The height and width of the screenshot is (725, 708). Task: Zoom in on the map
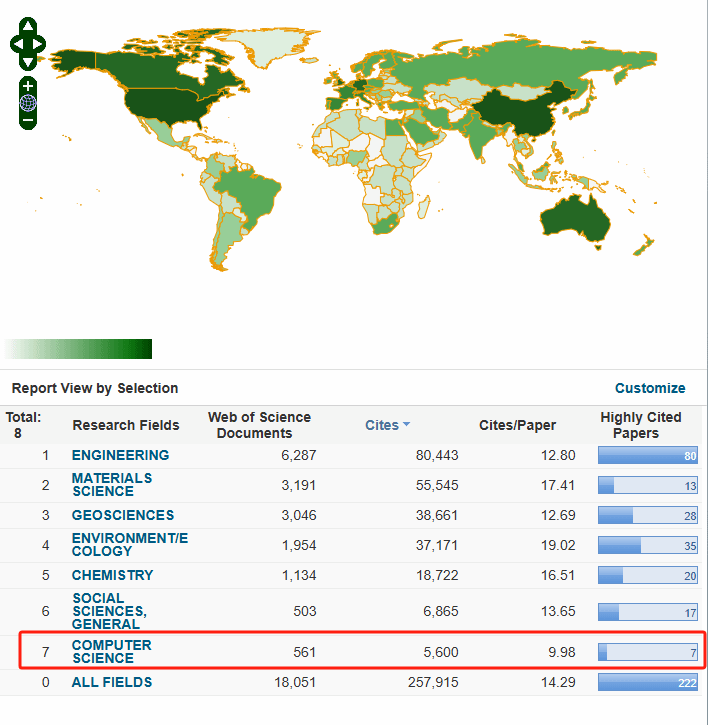(x=28, y=86)
